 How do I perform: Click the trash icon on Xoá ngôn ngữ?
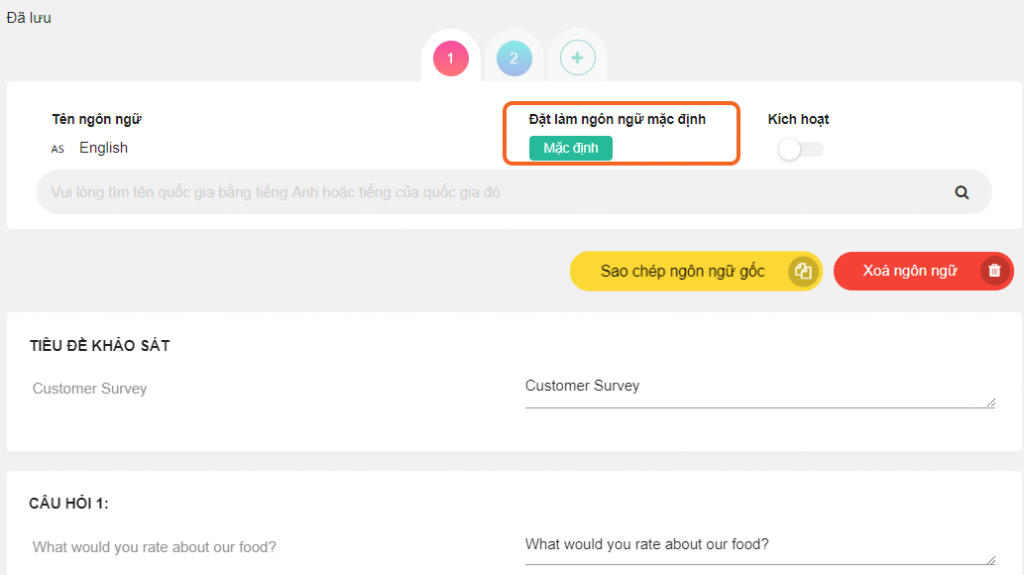coord(994,271)
